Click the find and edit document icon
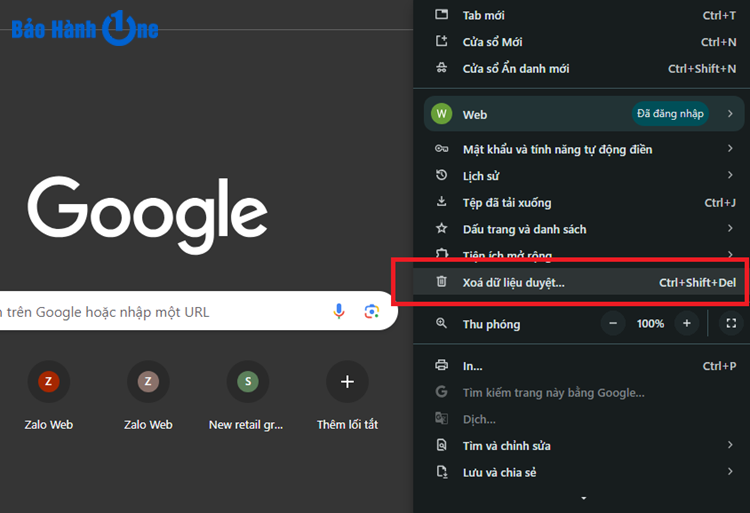Viewport: 750px width, 513px height. click(441, 445)
